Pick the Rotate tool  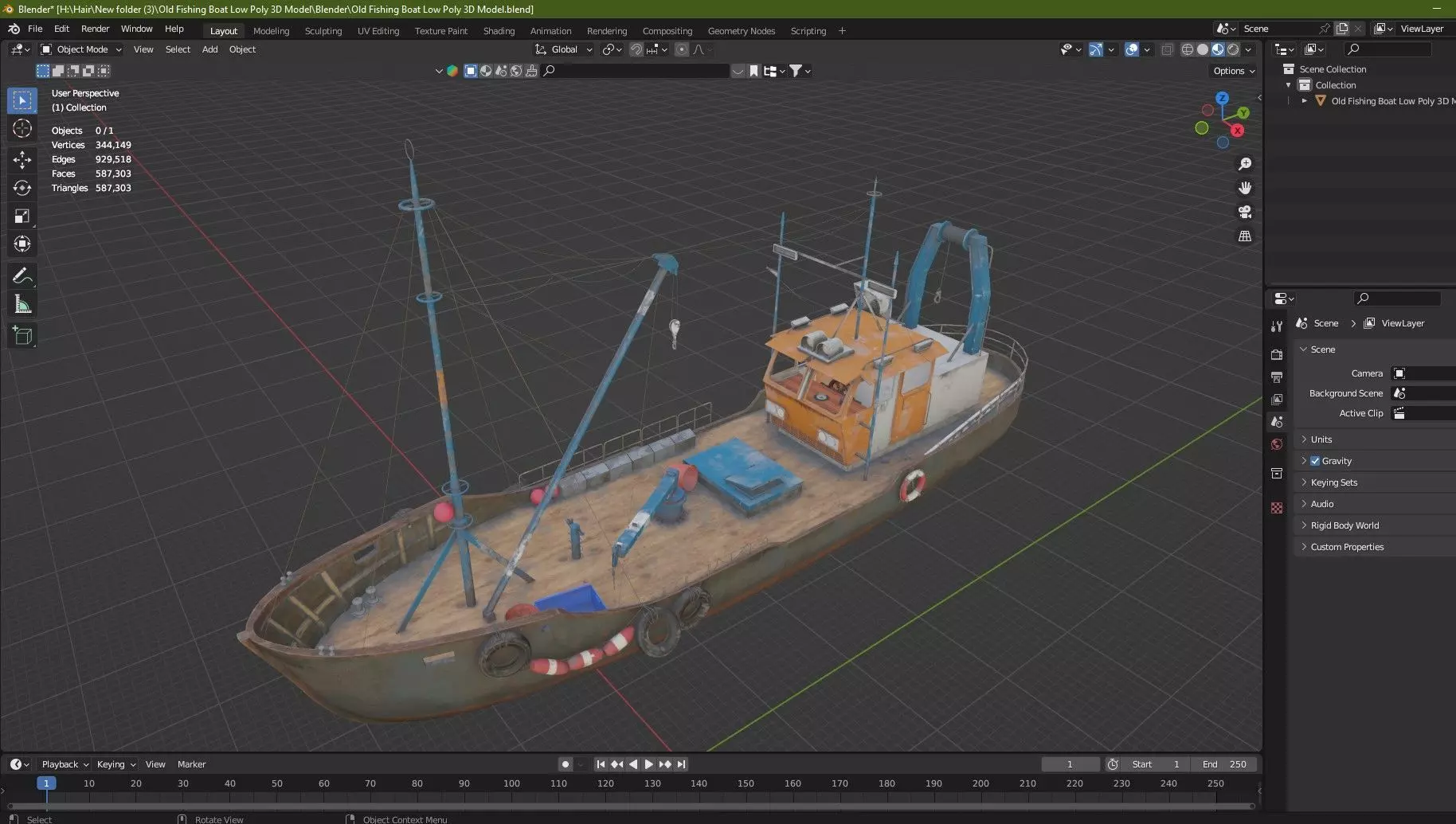[22, 188]
